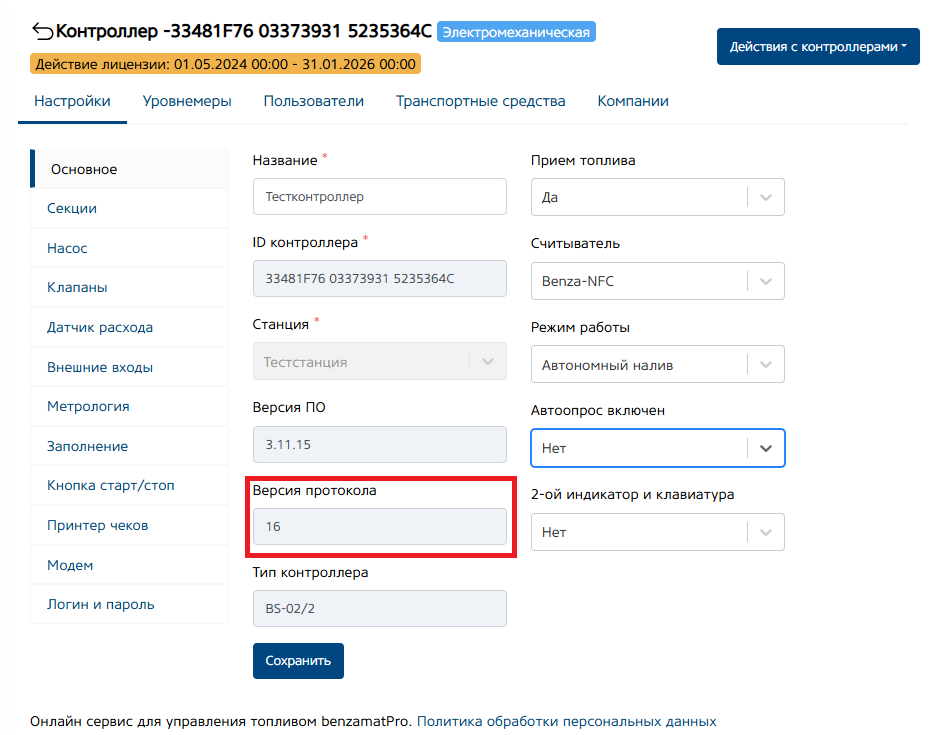Viewport: 951px width, 735px height.
Task: Click the Сохранить button
Action: point(298,661)
